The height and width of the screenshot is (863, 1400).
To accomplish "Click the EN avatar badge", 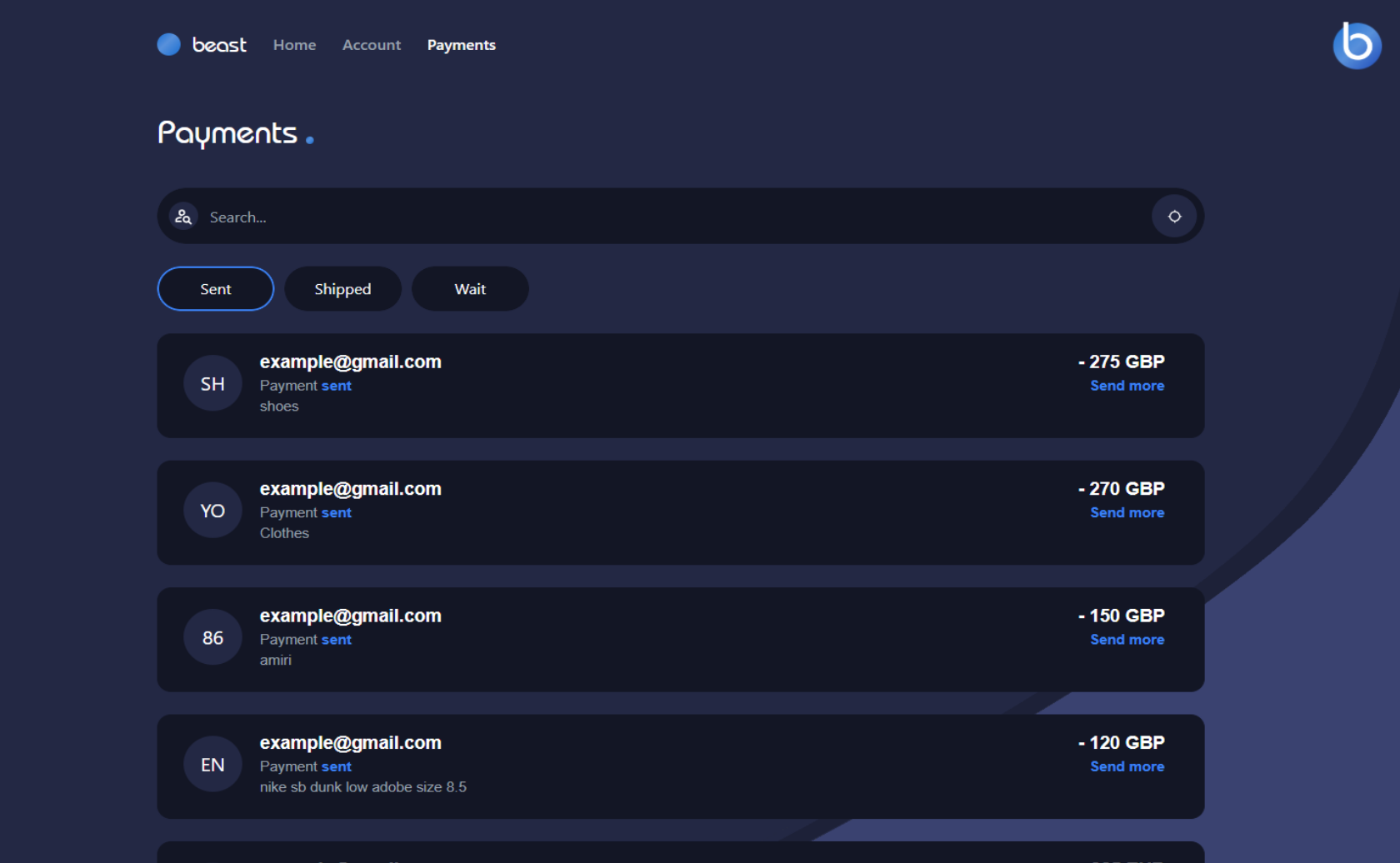I will coord(212,765).
